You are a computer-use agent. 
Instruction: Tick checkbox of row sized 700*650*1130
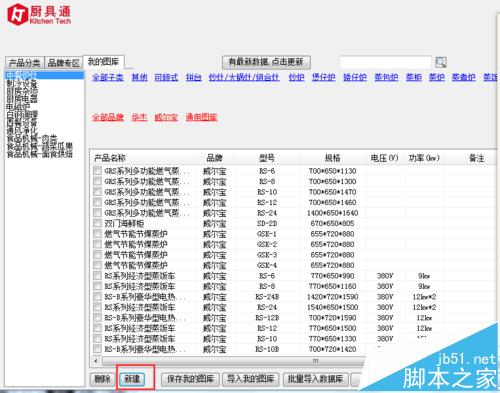97,171
